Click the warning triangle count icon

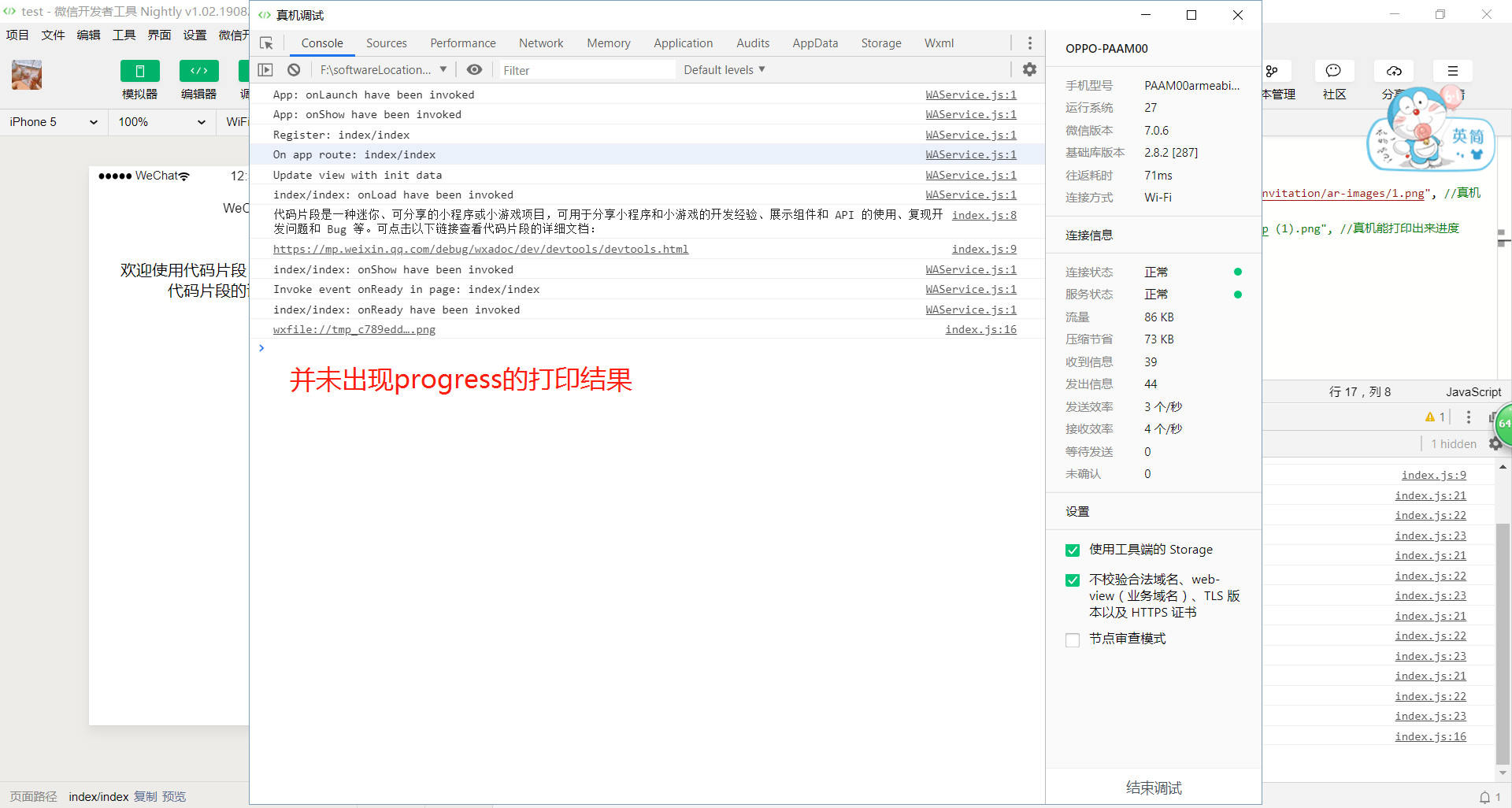1435,417
